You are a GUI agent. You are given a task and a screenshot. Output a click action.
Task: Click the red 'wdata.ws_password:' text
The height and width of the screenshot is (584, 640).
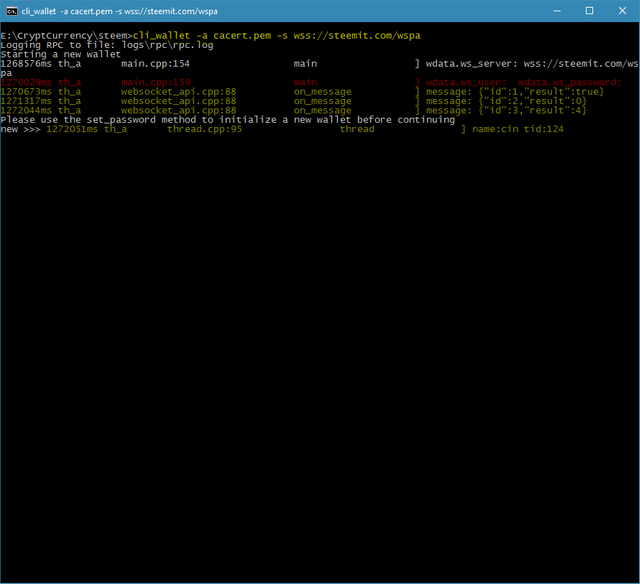[x=569, y=82]
